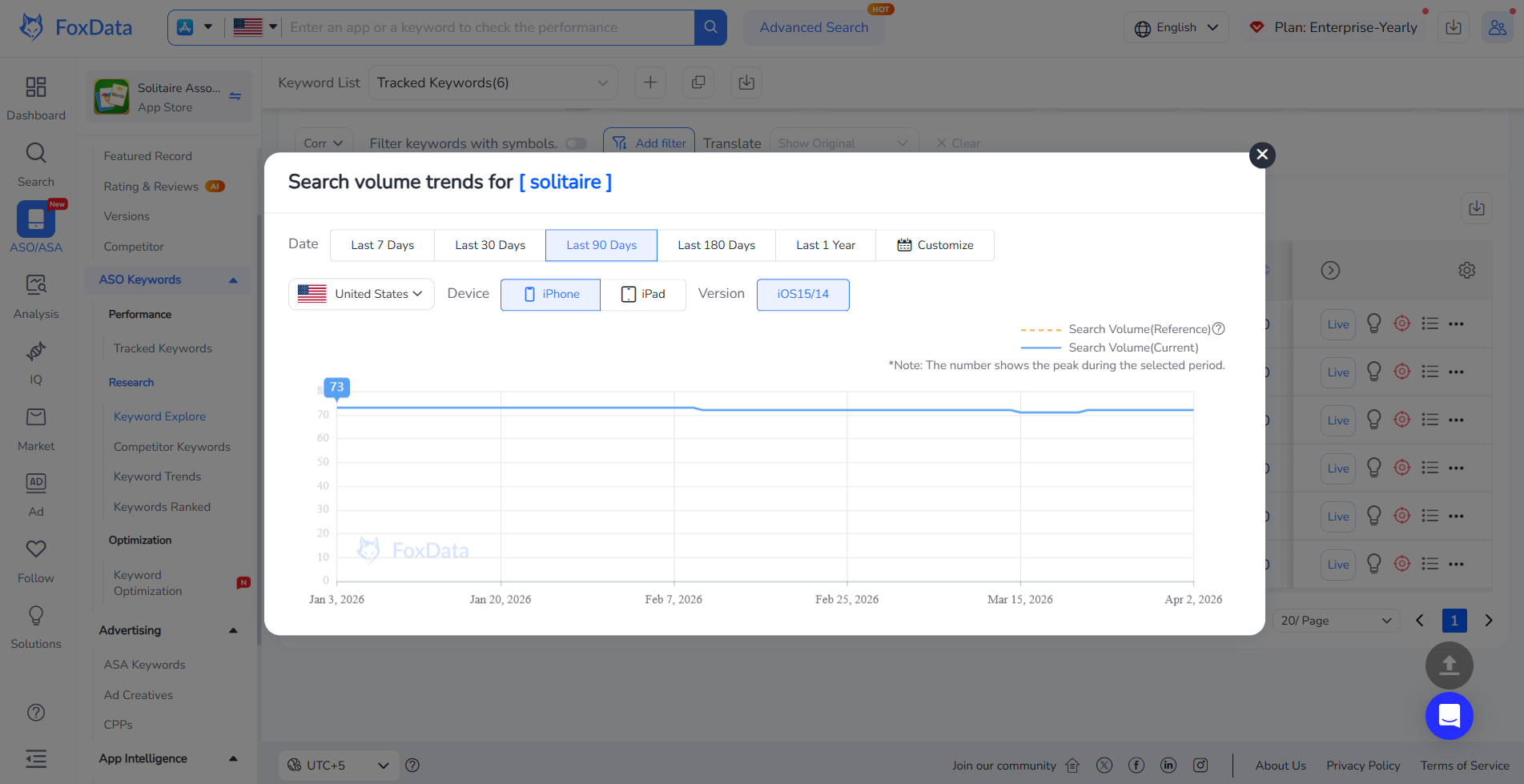Open the Tracked Keywords(6) dropdown
The image size is (1524, 784).
tap(492, 82)
